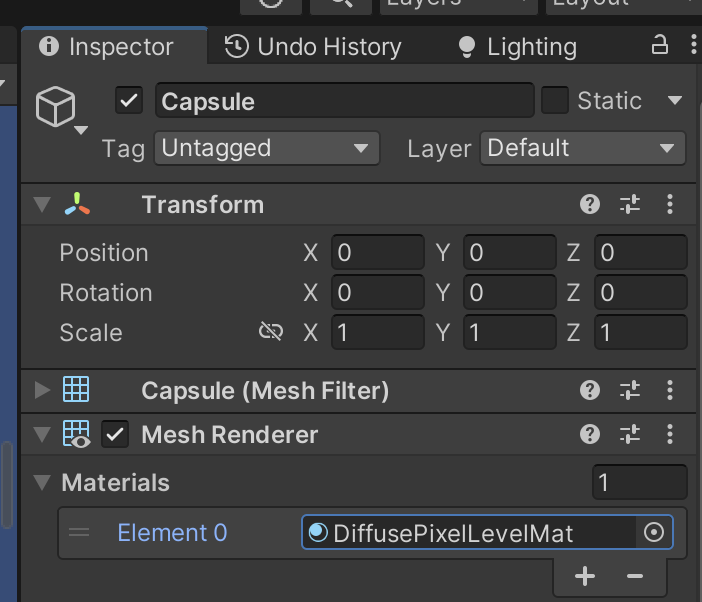Screen dimensions: 702x602
Task: Click the Scale label
Action: tap(91, 333)
